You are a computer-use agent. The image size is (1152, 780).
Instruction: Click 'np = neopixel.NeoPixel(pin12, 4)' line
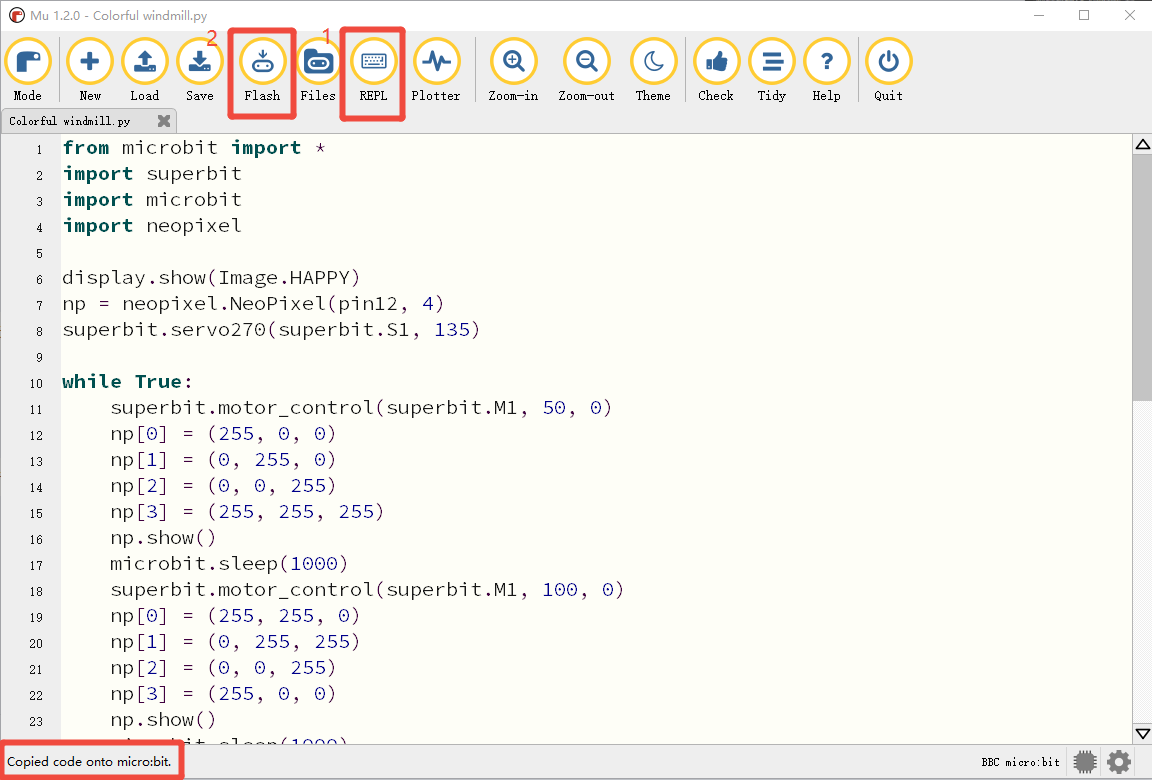pyautogui.click(x=253, y=304)
